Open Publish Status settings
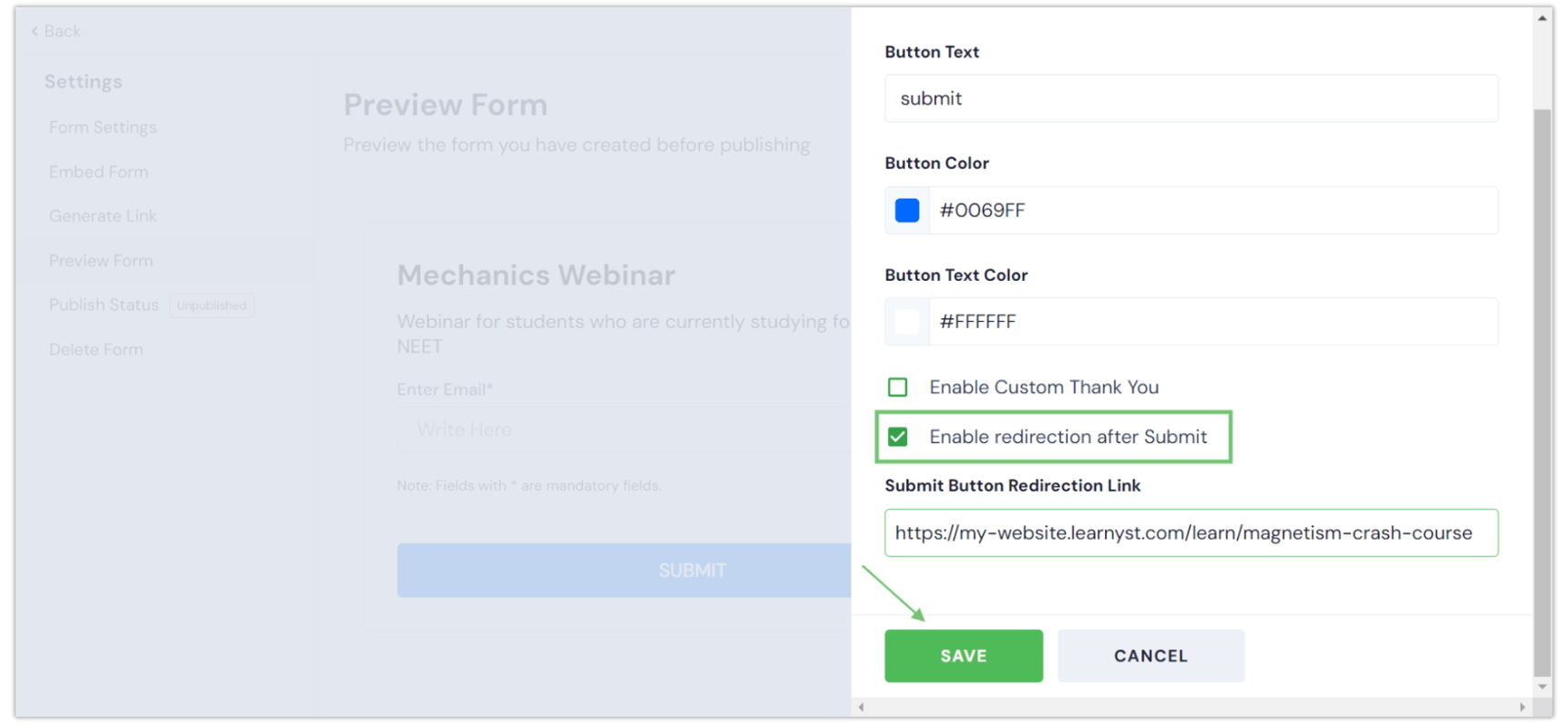This screenshot has width=1568, height=724. pos(104,305)
